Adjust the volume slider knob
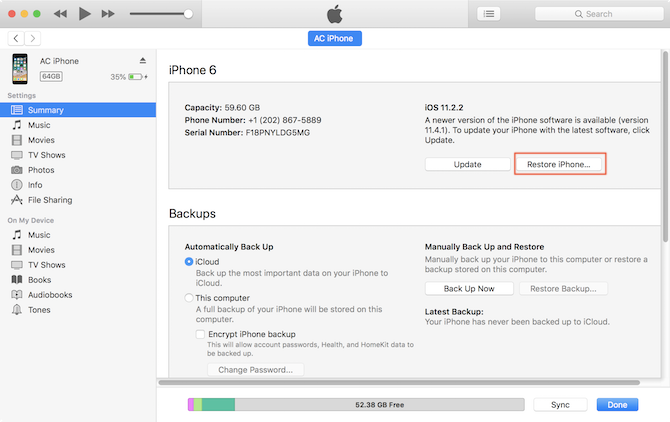670x422 pixels. [188, 14]
